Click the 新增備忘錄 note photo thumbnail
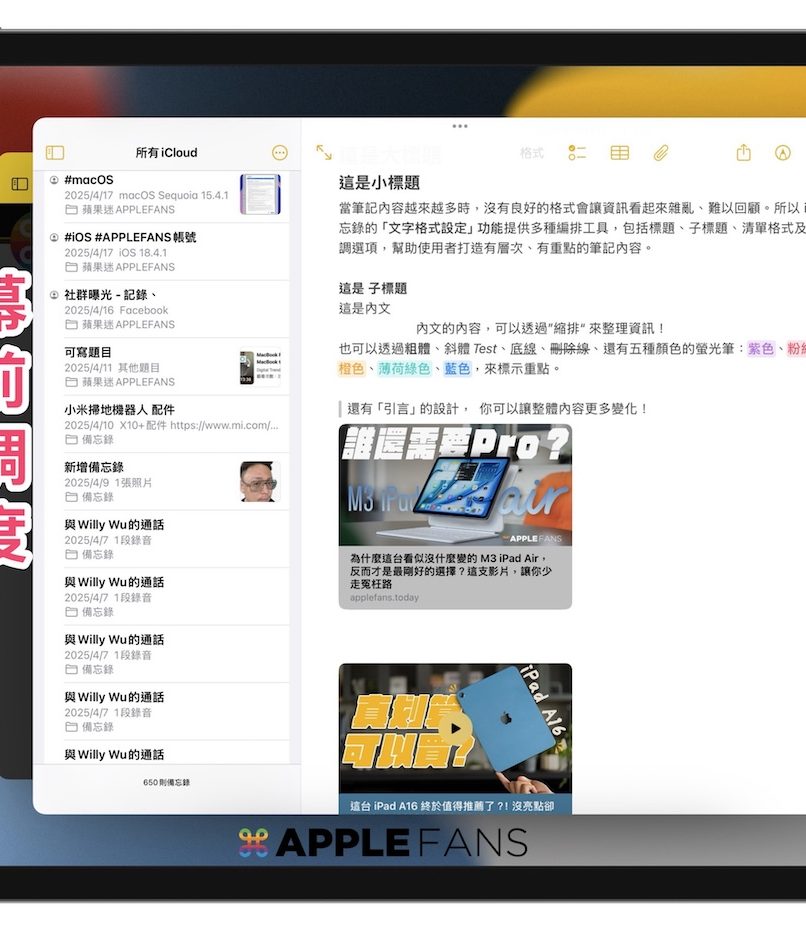The image size is (806, 932). pos(260,481)
